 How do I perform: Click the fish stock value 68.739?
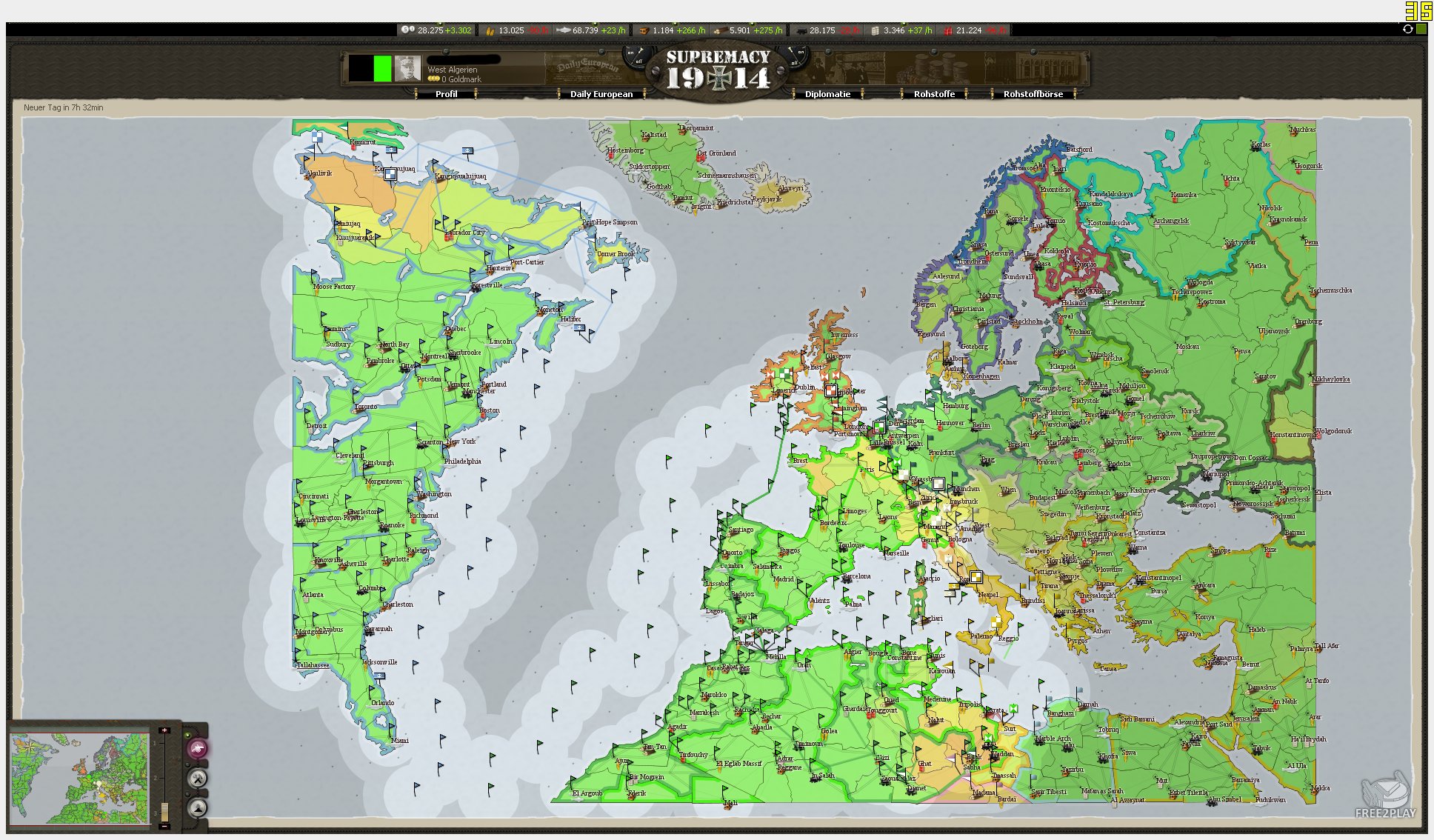tap(585, 30)
